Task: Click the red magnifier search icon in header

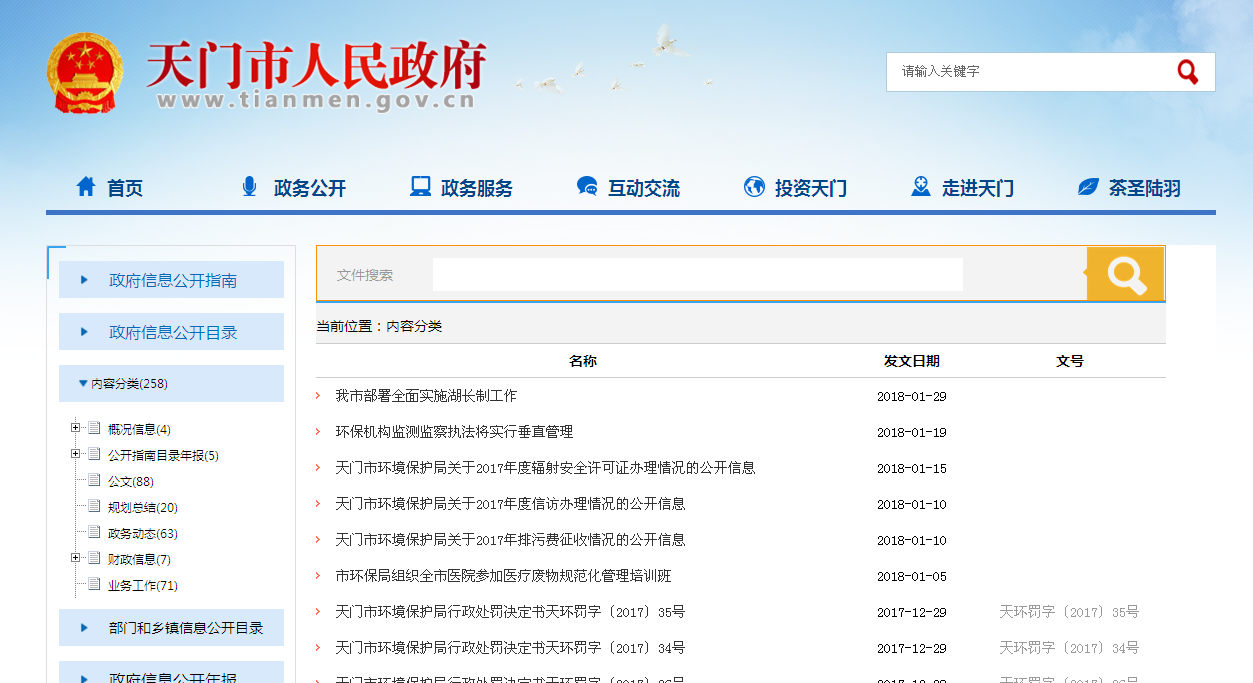Action: click(1187, 72)
